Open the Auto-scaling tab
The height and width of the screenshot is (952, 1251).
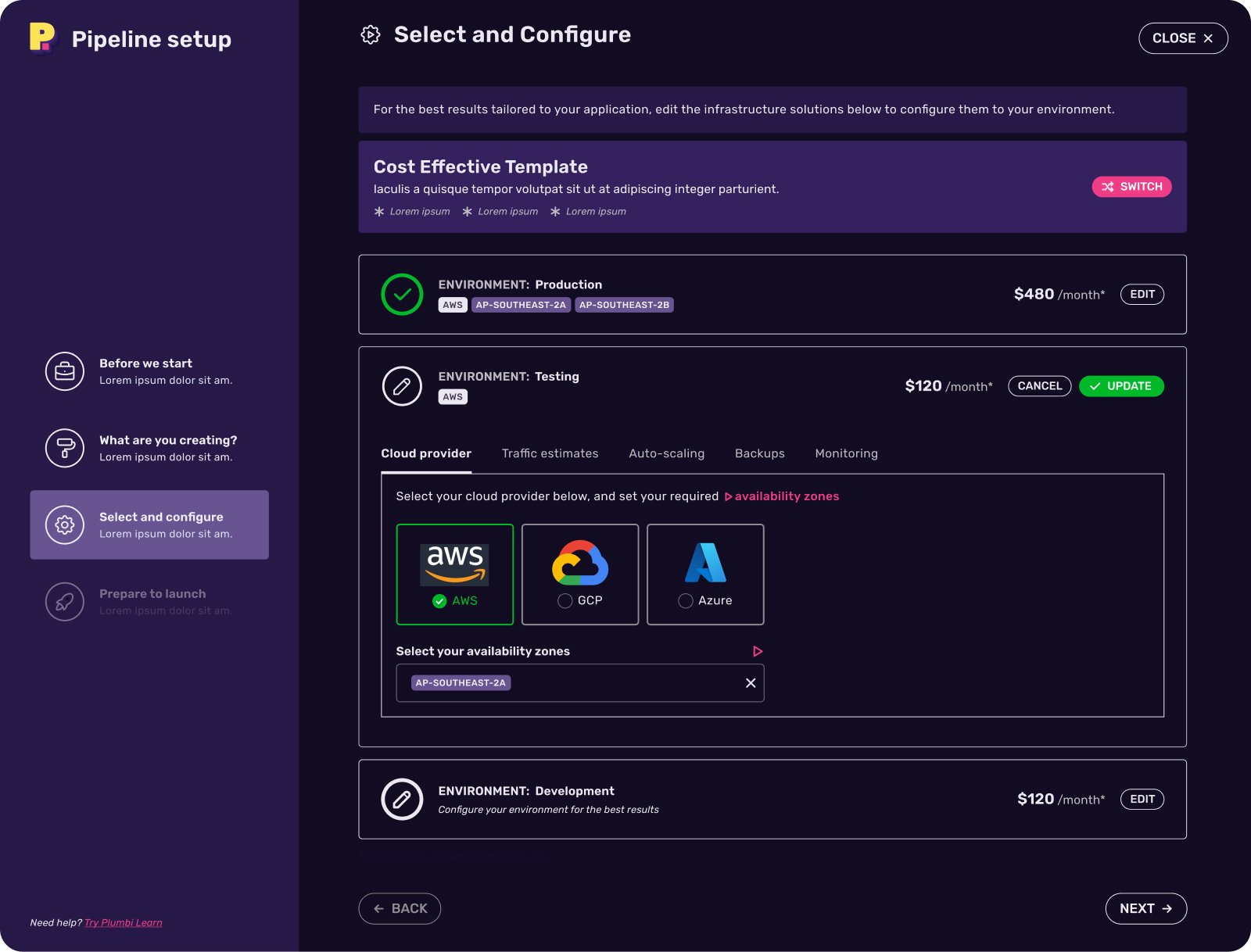point(666,453)
